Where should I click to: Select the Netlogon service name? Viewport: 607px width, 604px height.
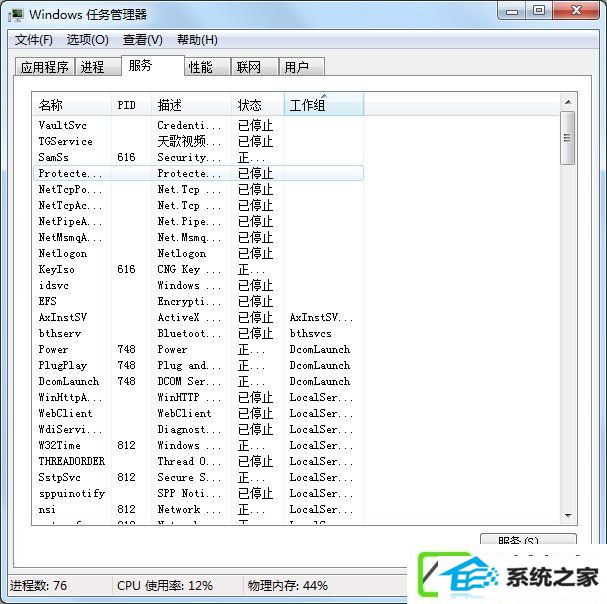tap(63, 253)
